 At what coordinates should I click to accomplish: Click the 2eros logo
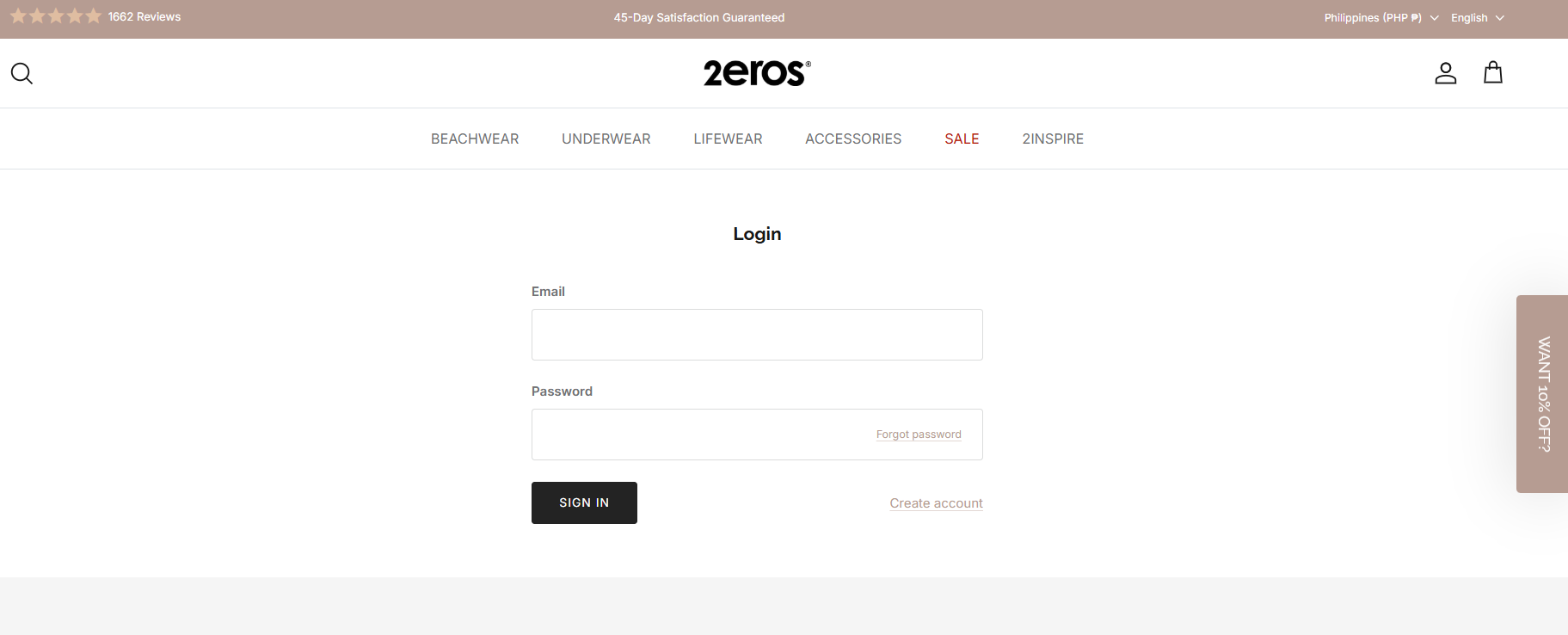tap(757, 73)
